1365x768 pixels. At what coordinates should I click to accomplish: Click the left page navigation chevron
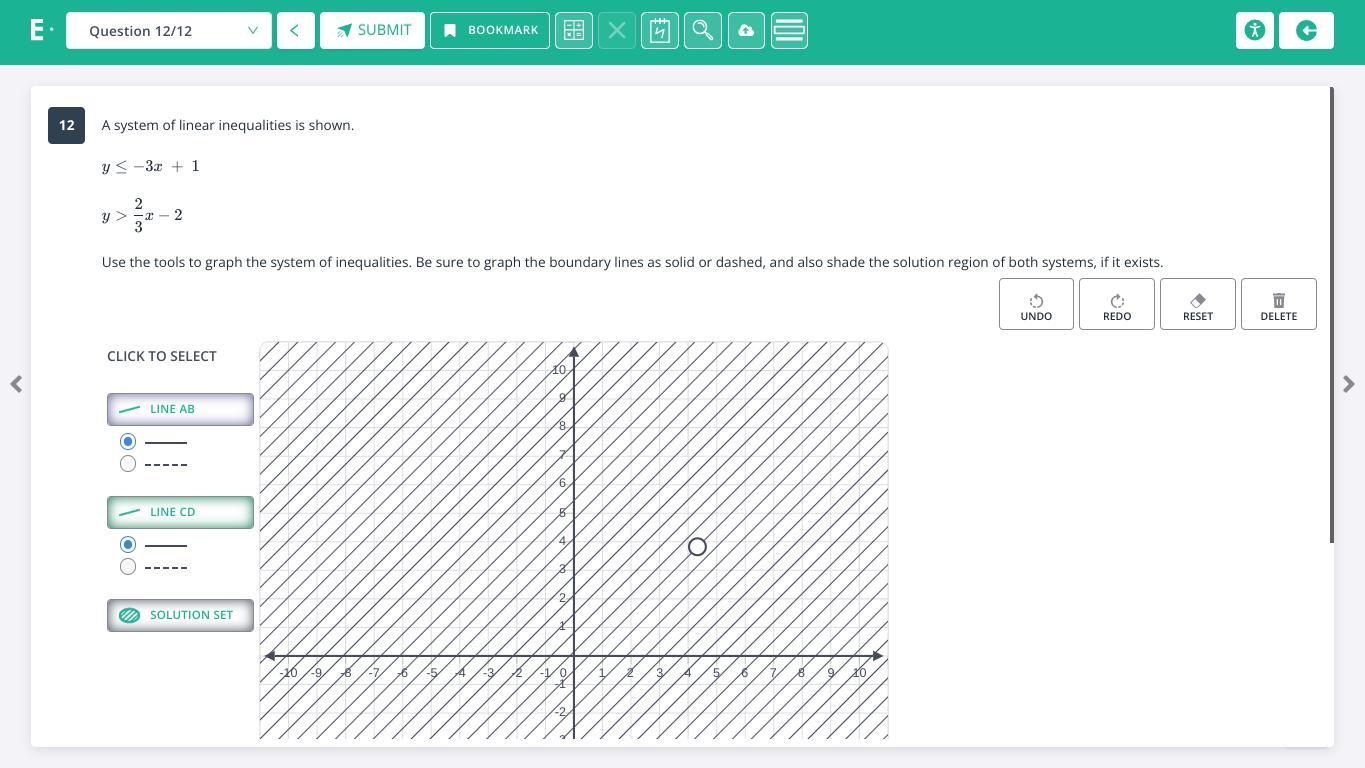pyautogui.click(x=16, y=384)
